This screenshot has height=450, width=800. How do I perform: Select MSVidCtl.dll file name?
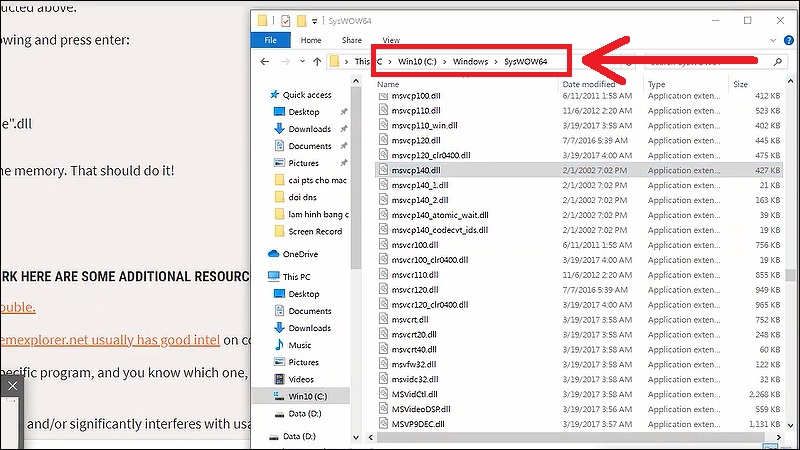click(x=414, y=394)
